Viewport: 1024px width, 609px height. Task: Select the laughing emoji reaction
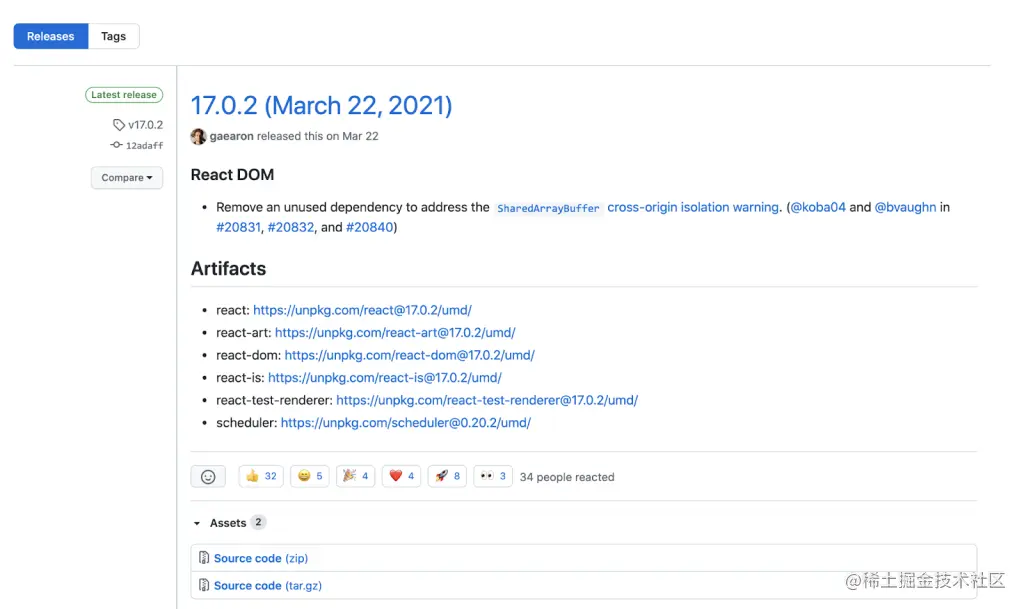[309, 476]
